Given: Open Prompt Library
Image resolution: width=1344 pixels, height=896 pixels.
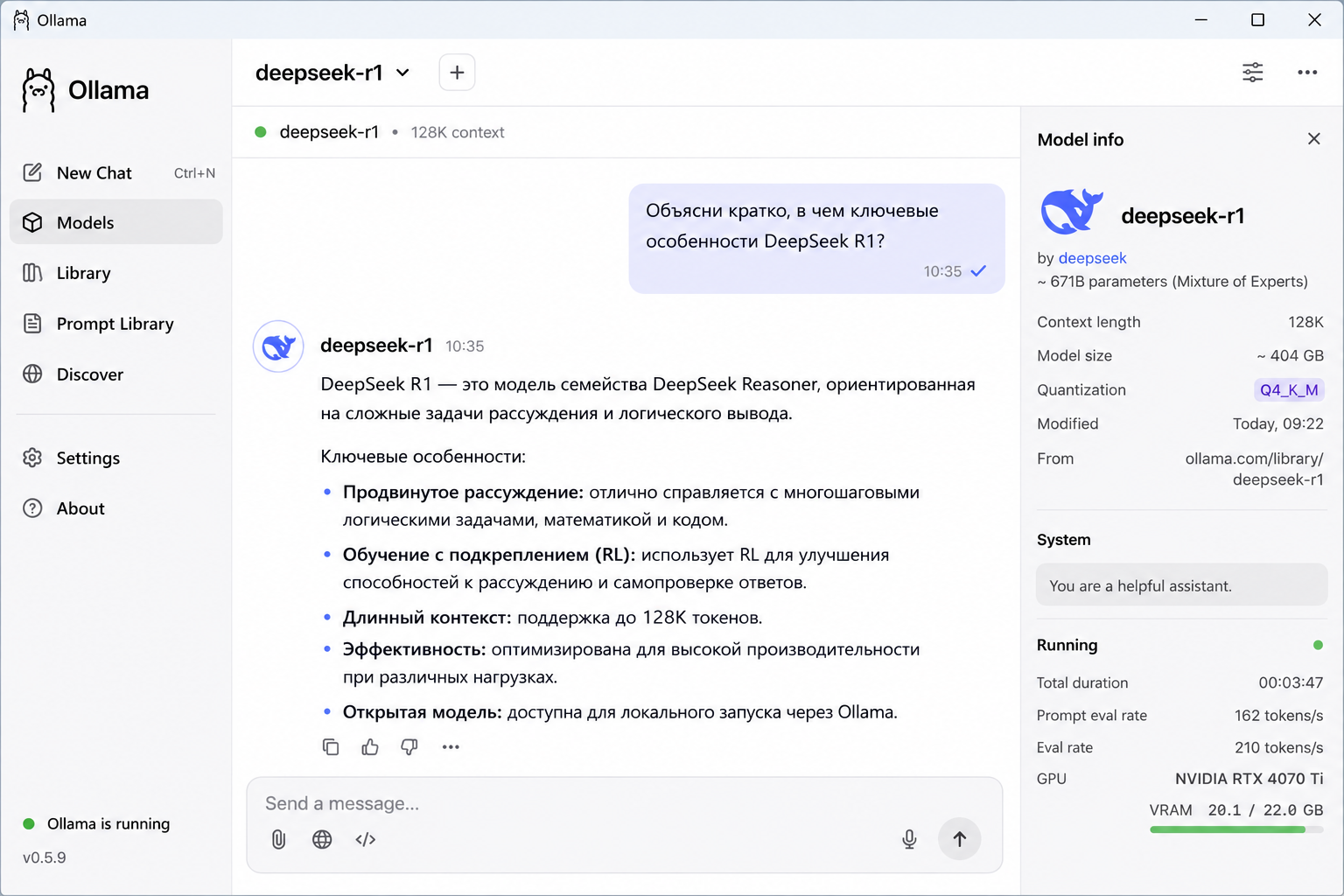Looking at the screenshot, I should coord(116,324).
